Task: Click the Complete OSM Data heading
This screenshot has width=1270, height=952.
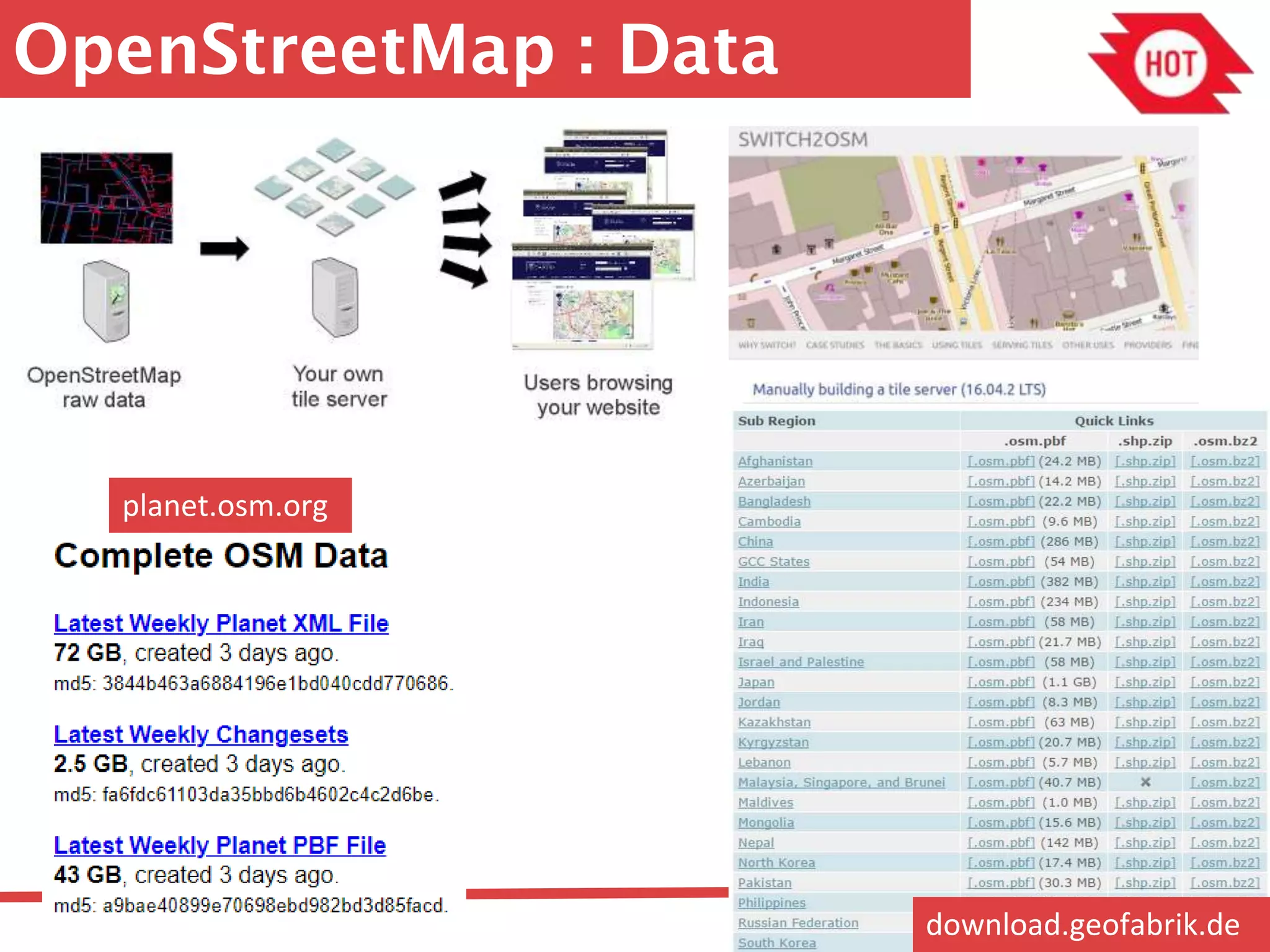Action: click(221, 555)
